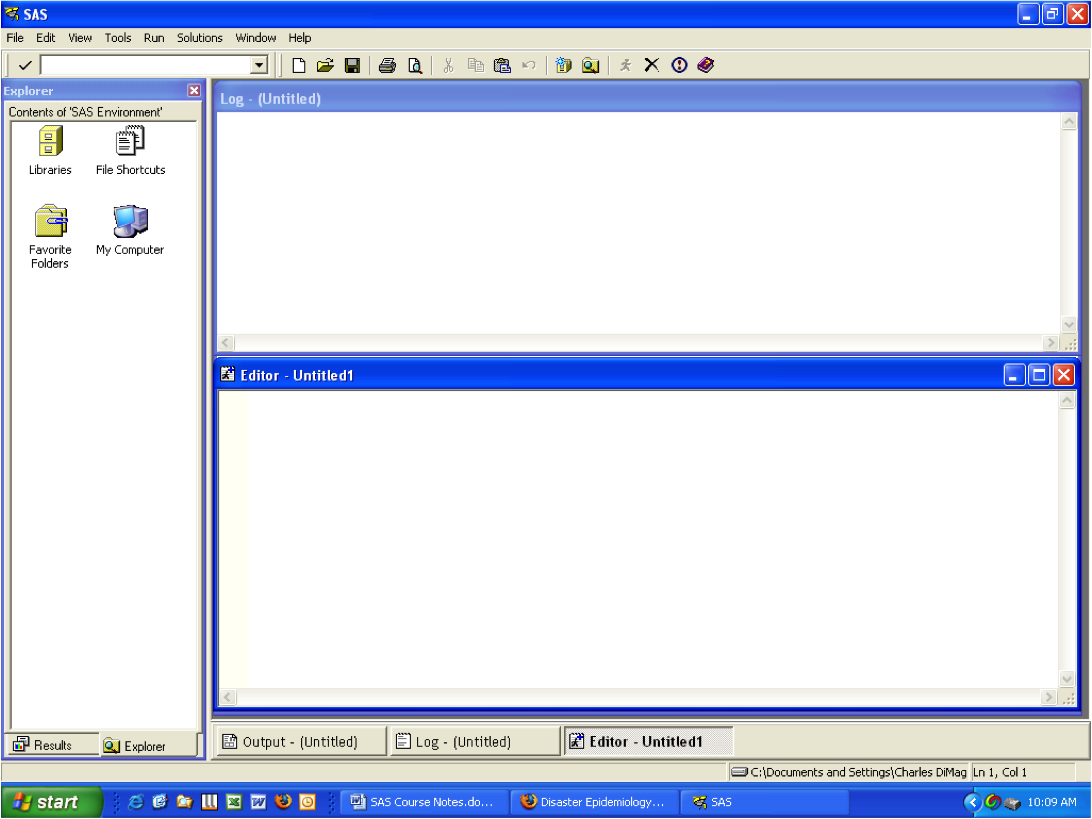Select Output - (Untitled) window tab
This screenshot has height=819, width=1092.
coord(300,742)
